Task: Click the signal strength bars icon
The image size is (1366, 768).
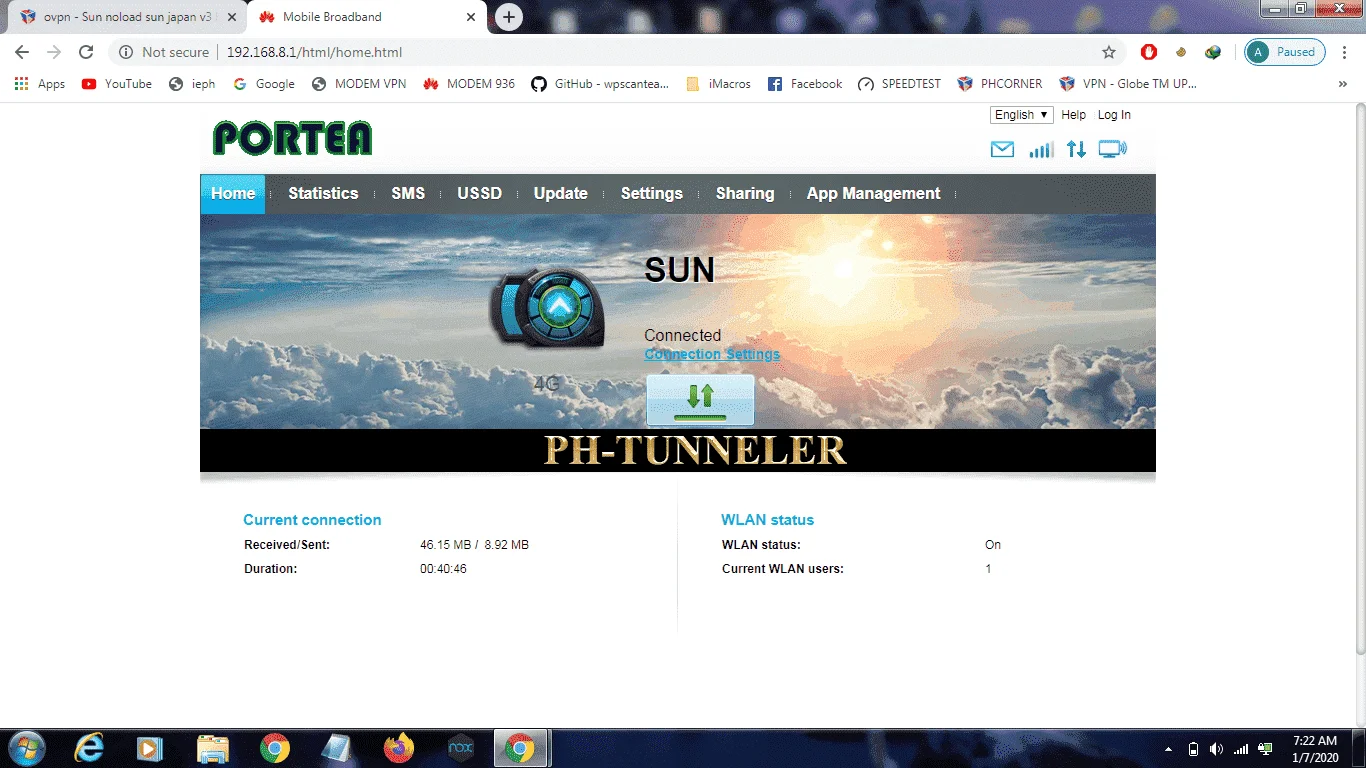Action: pos(1041,149)
